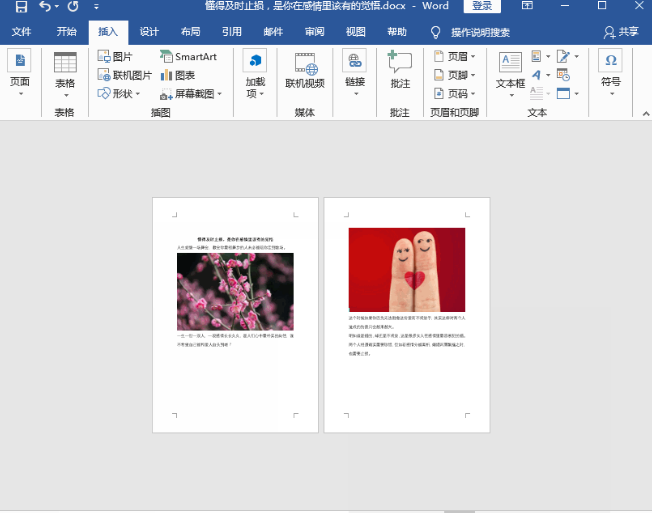Open the 页码 page number dropdown

454,94
